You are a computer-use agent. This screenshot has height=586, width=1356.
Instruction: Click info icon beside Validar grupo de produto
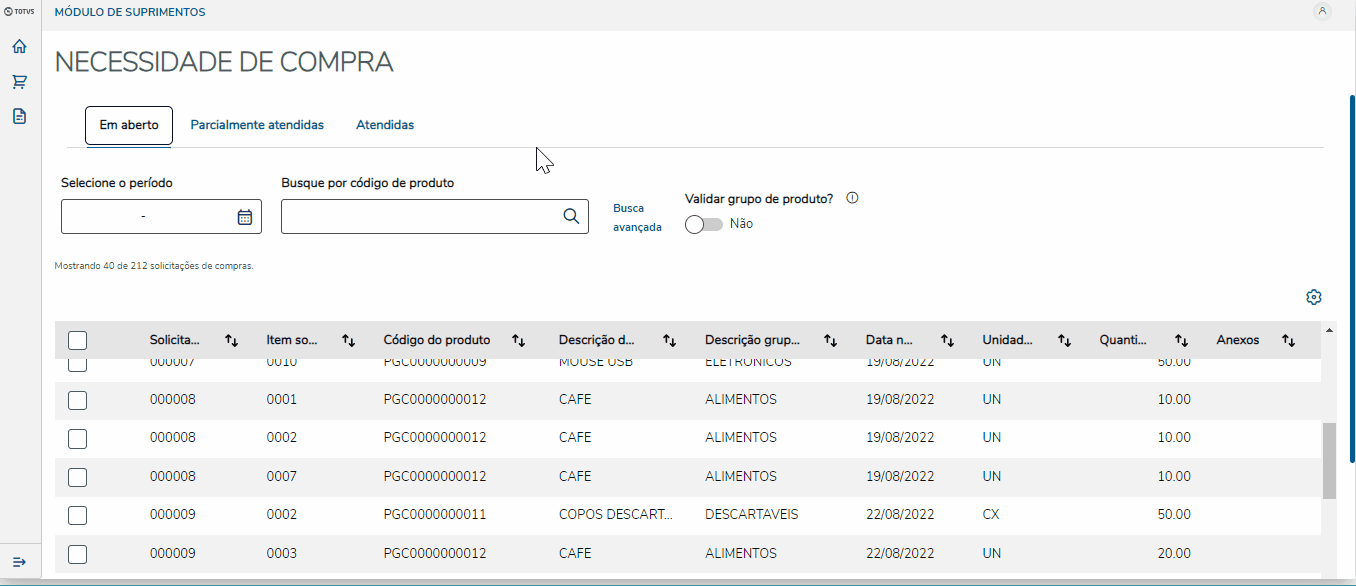pos(853,198)
